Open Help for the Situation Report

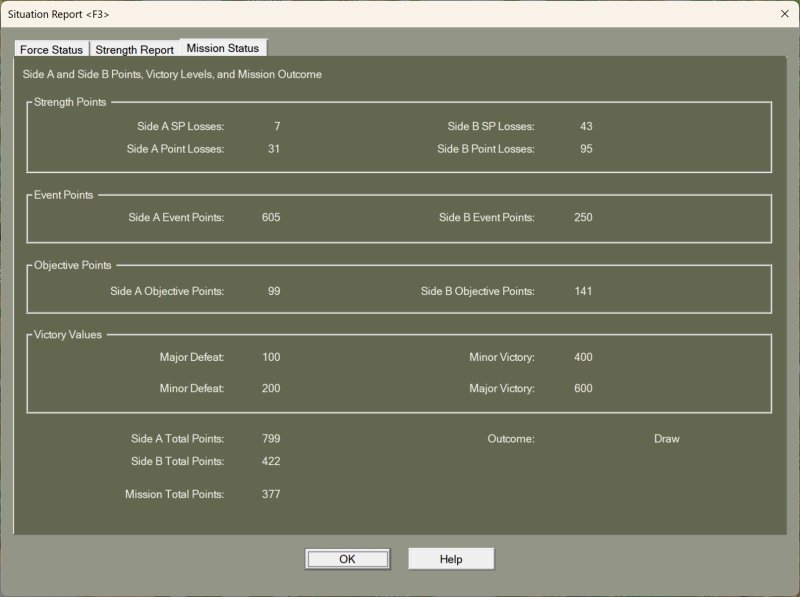point(451,559)
